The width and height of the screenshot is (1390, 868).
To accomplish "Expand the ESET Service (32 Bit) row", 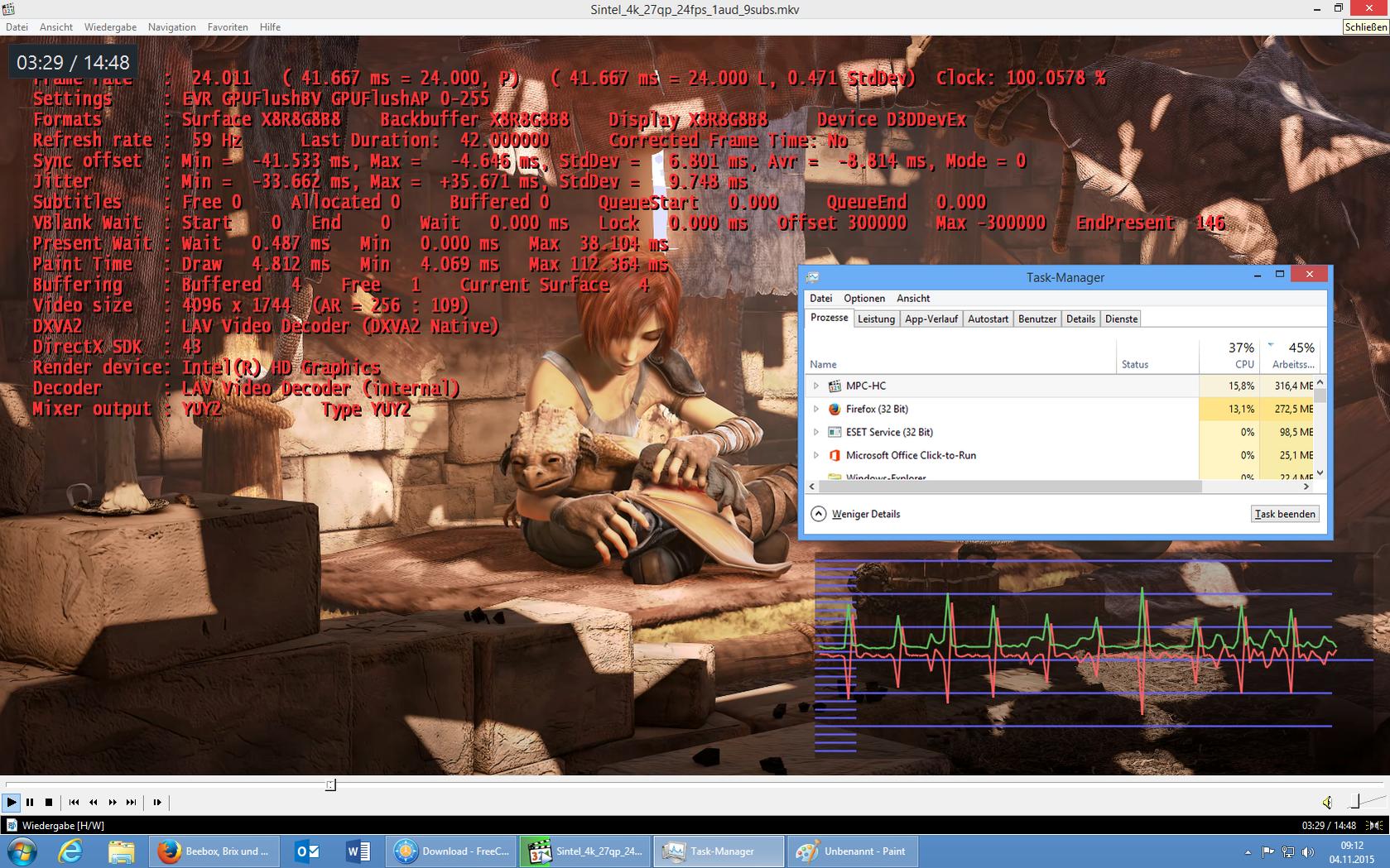I will point(816,432).
